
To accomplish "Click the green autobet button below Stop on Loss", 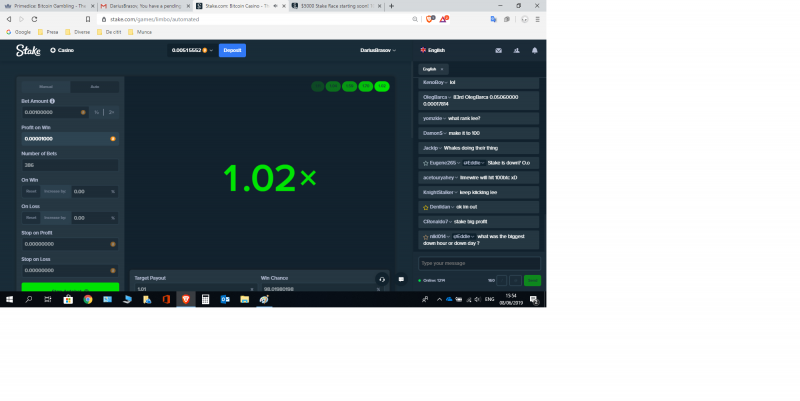I will pyautogui.click(x=70, y=287).
